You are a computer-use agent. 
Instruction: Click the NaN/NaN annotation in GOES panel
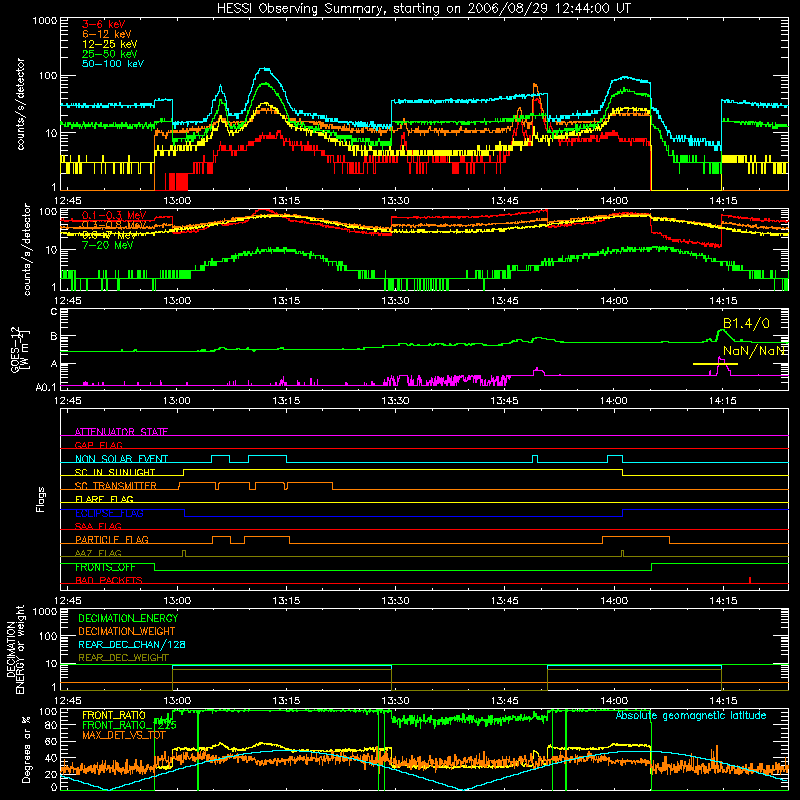pyautogui.click(x=754, y=351)
